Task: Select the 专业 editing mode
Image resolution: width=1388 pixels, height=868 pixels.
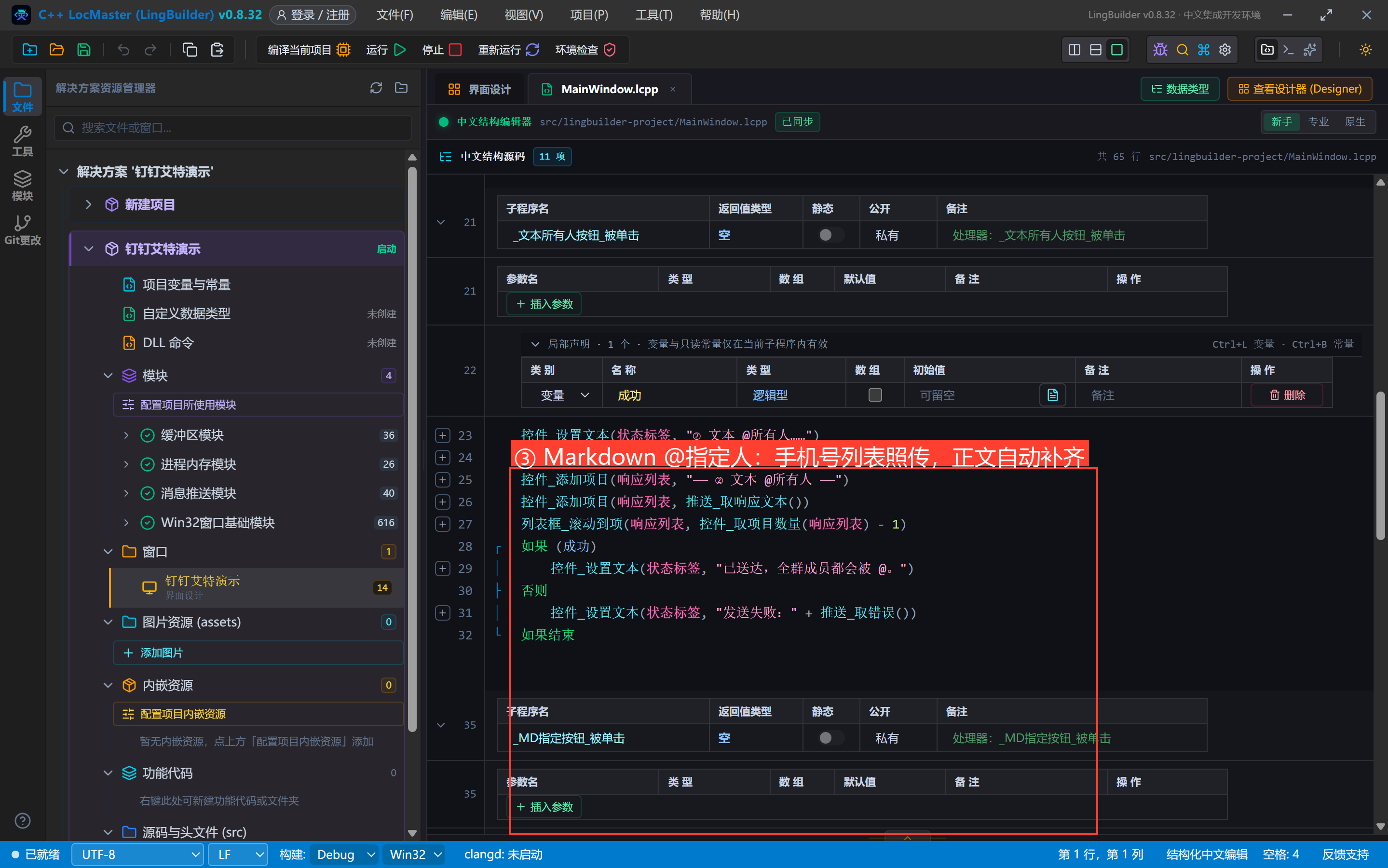Action: click(x=1318, y=122)
